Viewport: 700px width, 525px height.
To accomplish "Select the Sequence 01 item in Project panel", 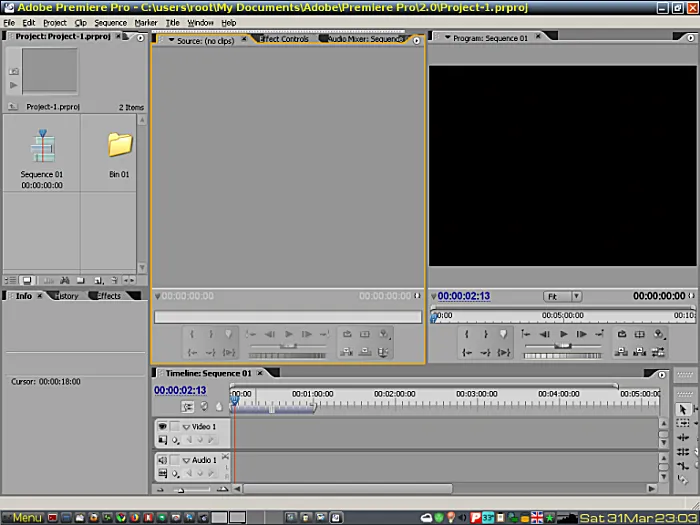I will point(42,157).
